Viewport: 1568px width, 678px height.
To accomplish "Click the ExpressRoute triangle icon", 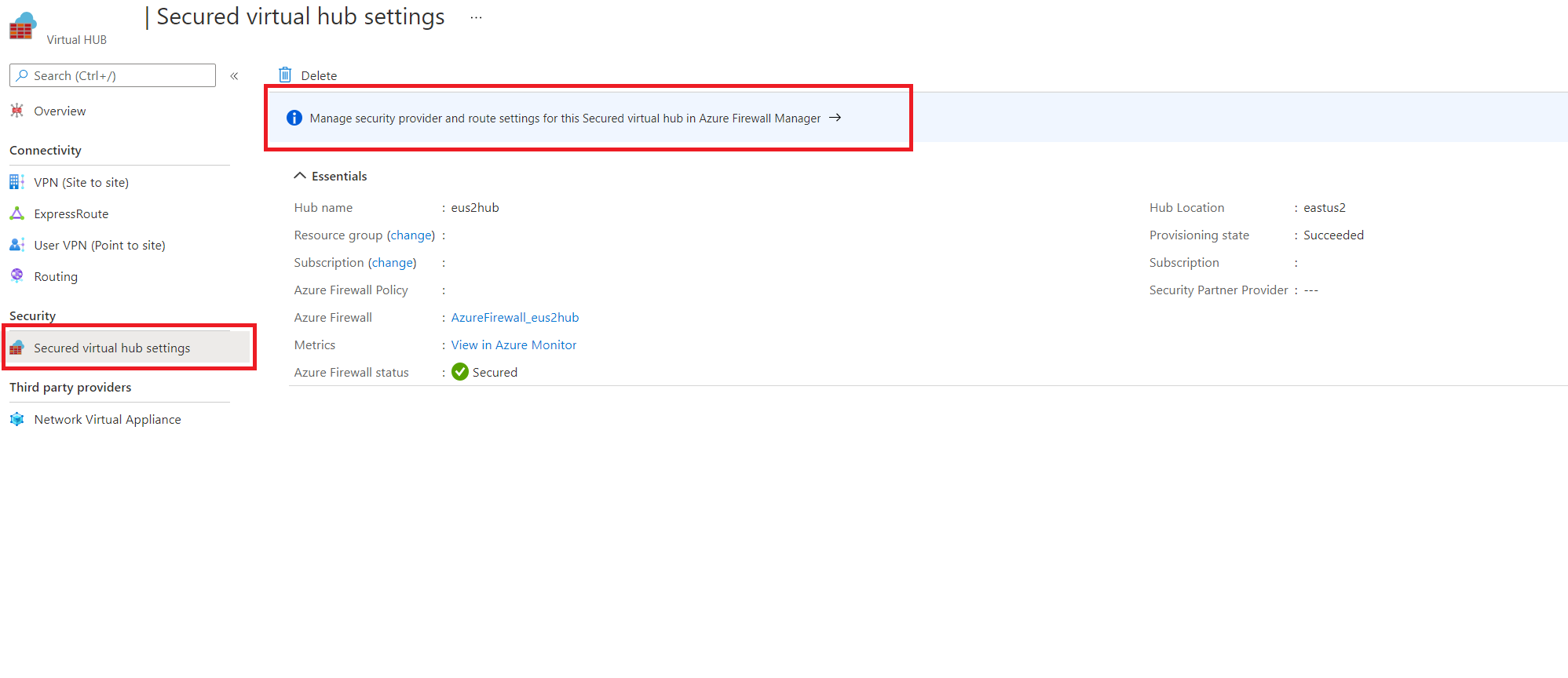I will tap(17, 213).
